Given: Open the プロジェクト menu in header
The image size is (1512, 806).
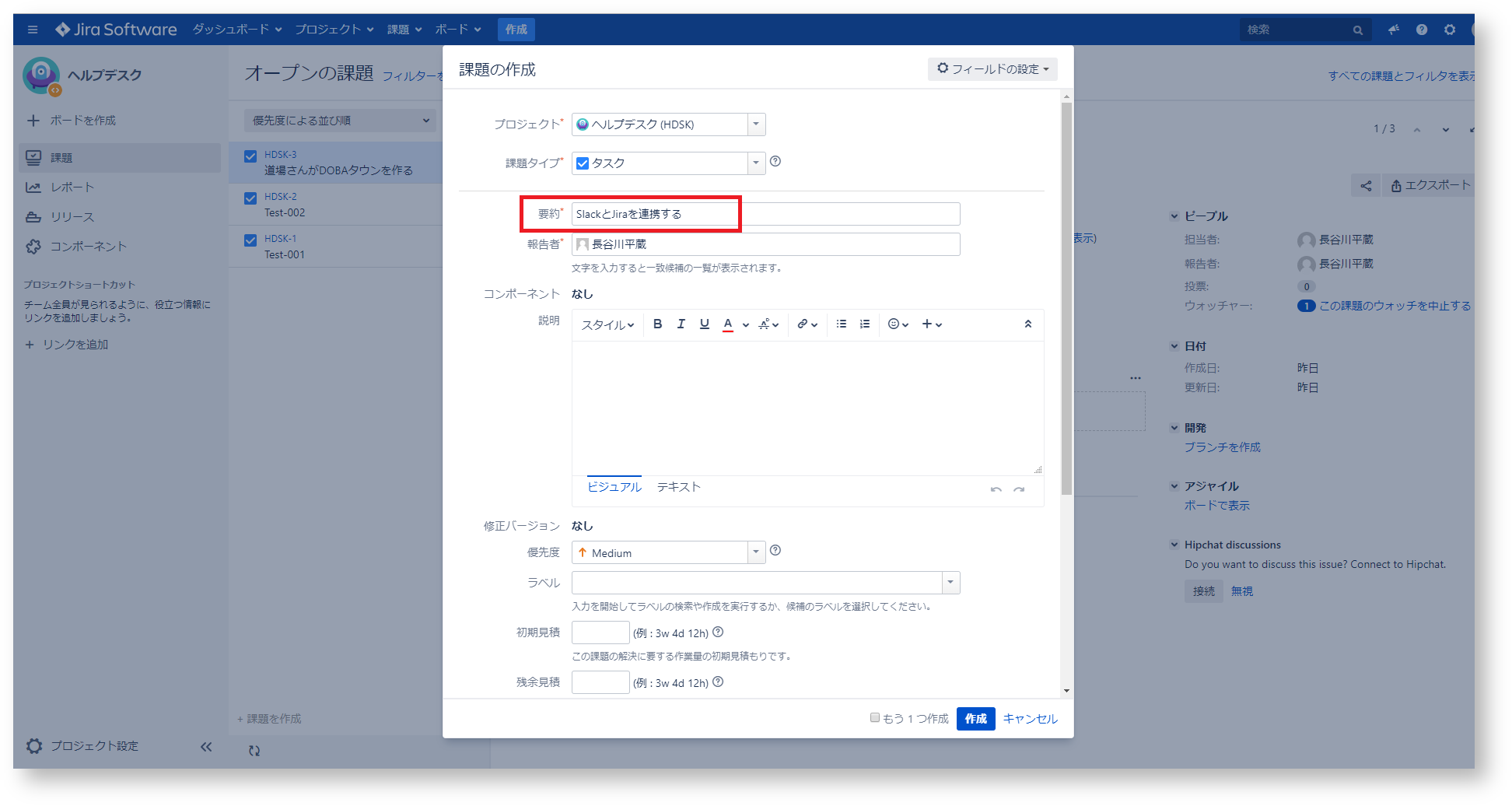Looking at the screenshot, I should [334, 30].
